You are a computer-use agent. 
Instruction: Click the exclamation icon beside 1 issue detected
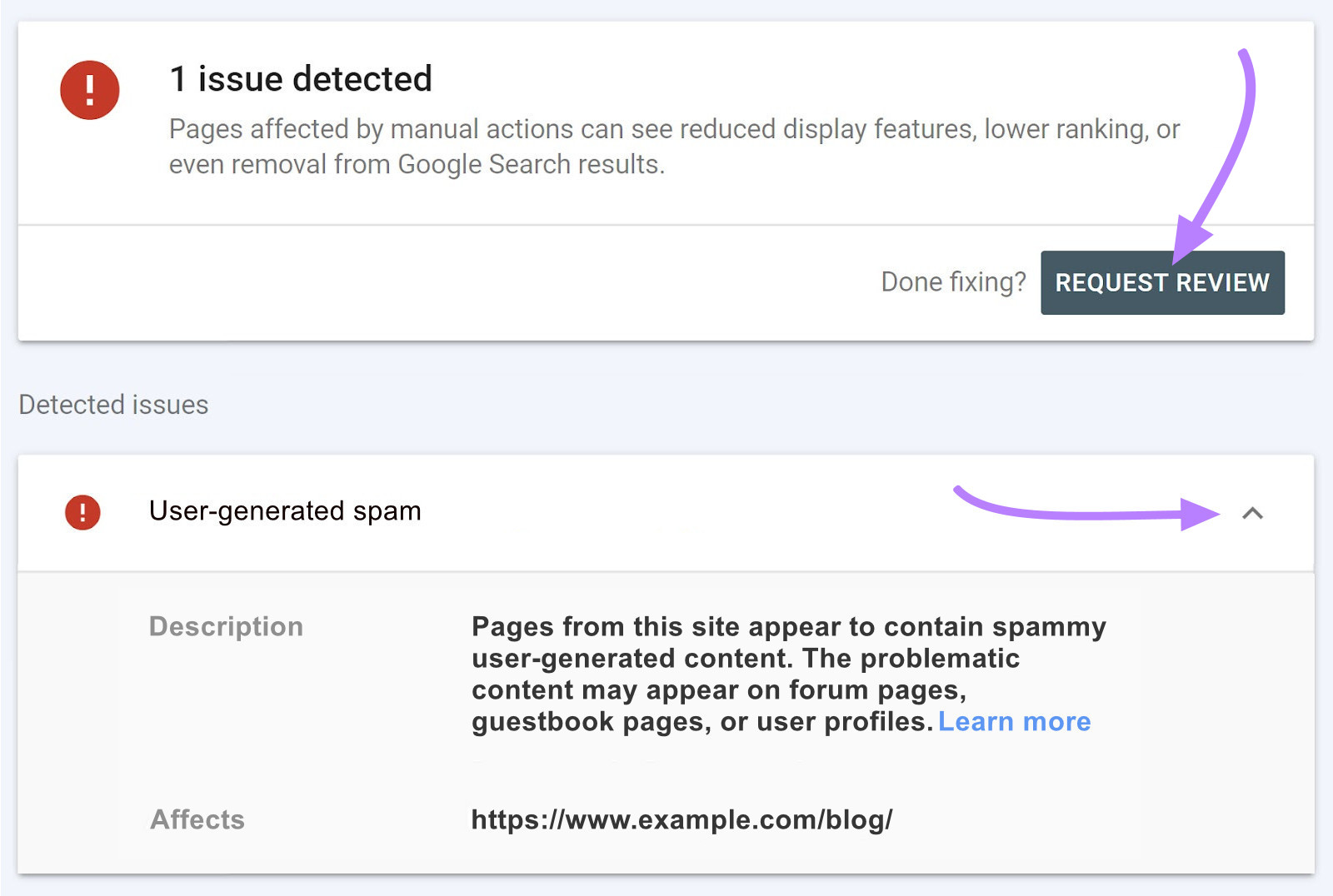click(90, 89)
